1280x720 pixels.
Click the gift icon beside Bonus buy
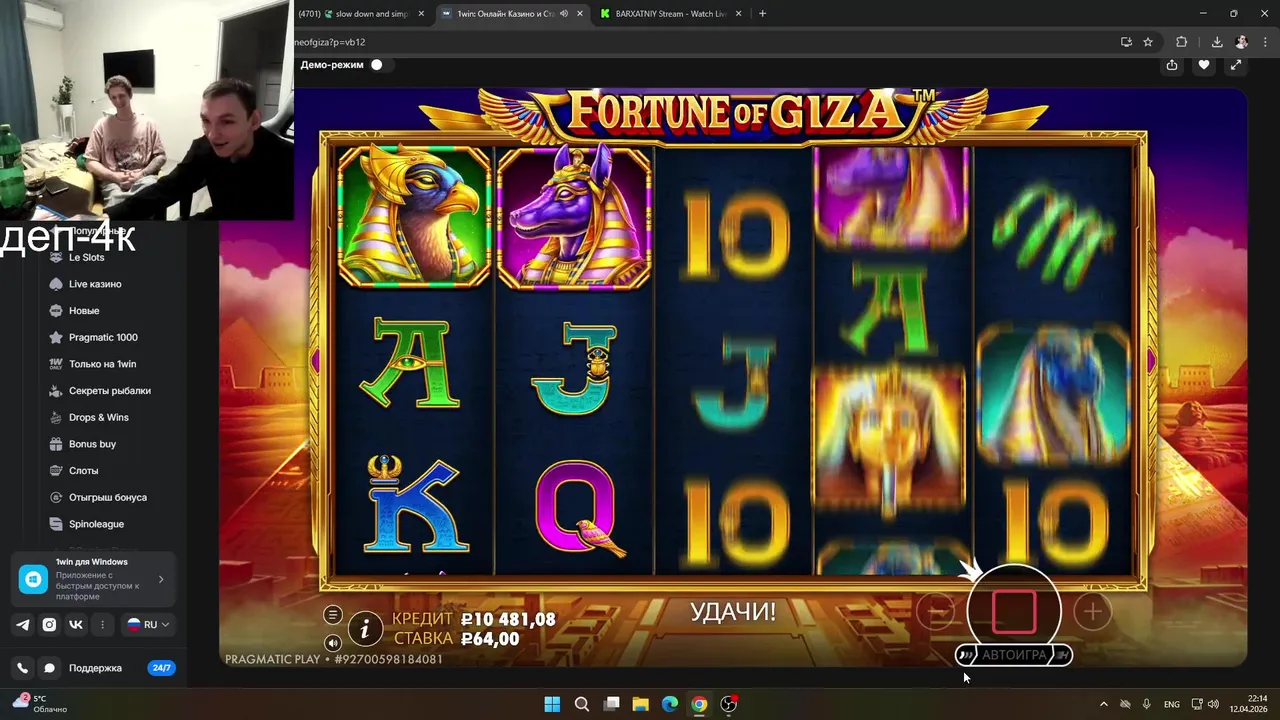[57, 444]
